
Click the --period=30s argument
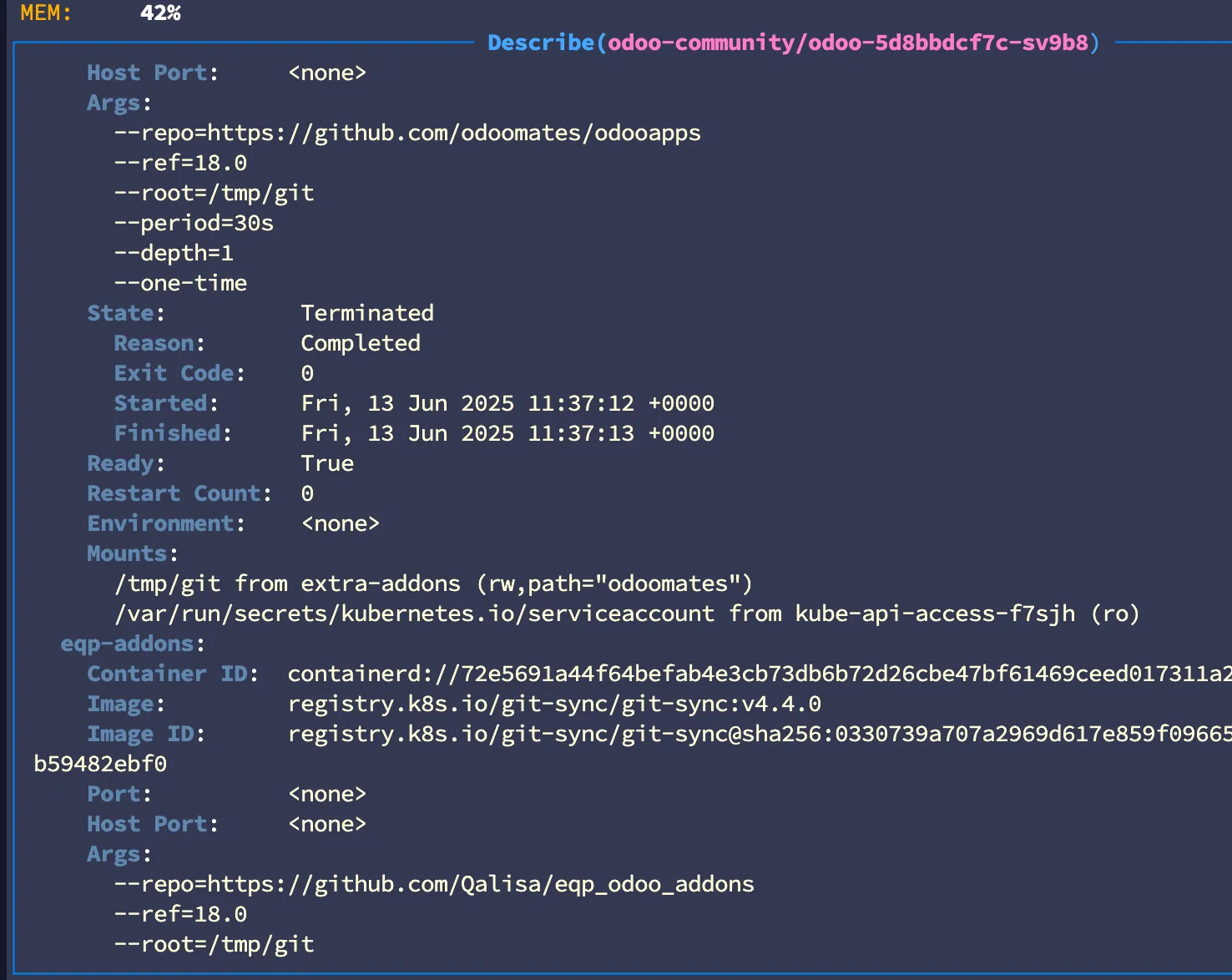pos(194,223)
